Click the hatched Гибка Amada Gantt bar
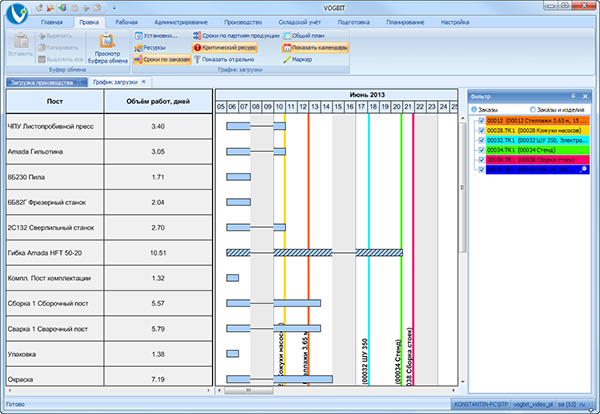The image size is (600, 414). tap(314, 253)
